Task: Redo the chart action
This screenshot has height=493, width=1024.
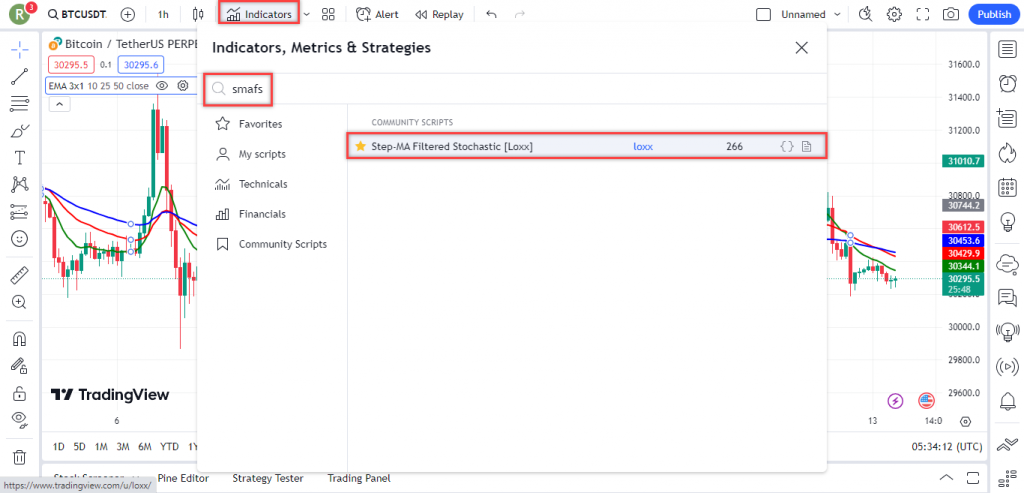Action: [x=520, y=14]
